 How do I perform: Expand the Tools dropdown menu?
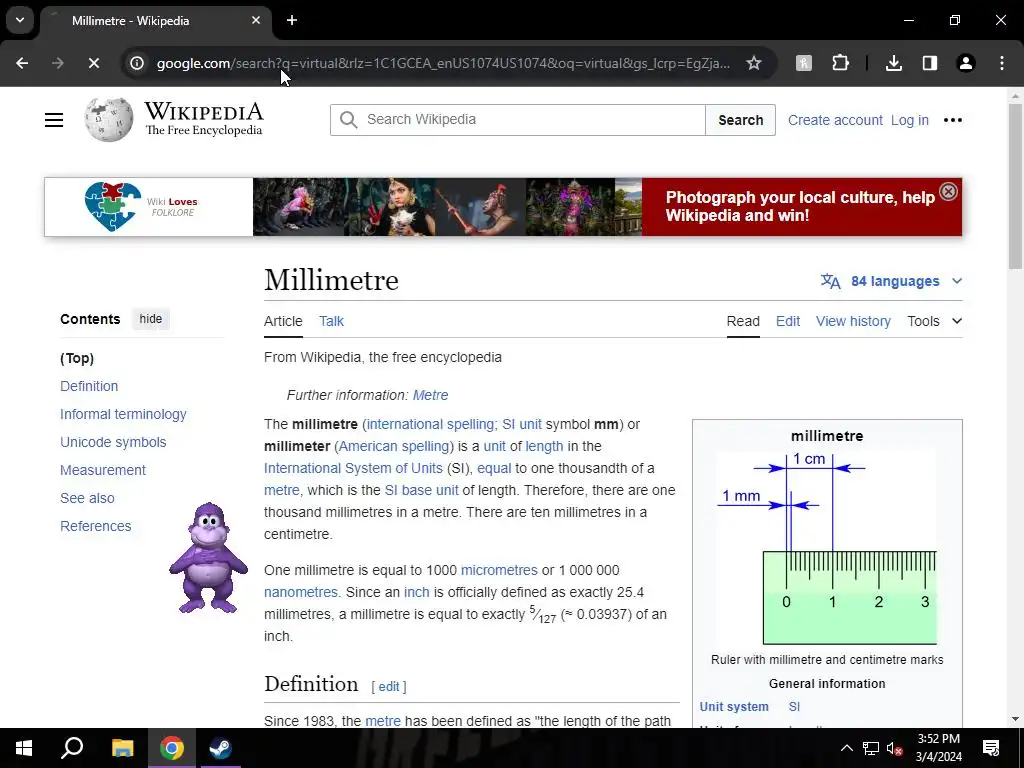click(x=935, y=321)
